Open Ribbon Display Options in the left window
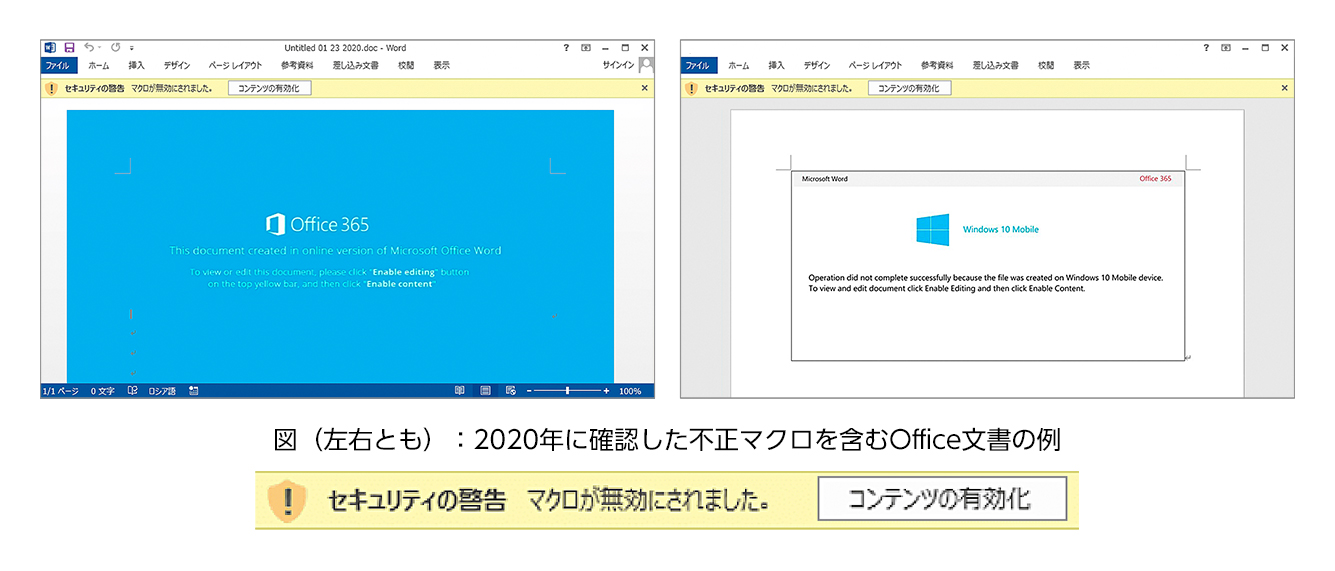1335x571 pixels. click(586, 47)
